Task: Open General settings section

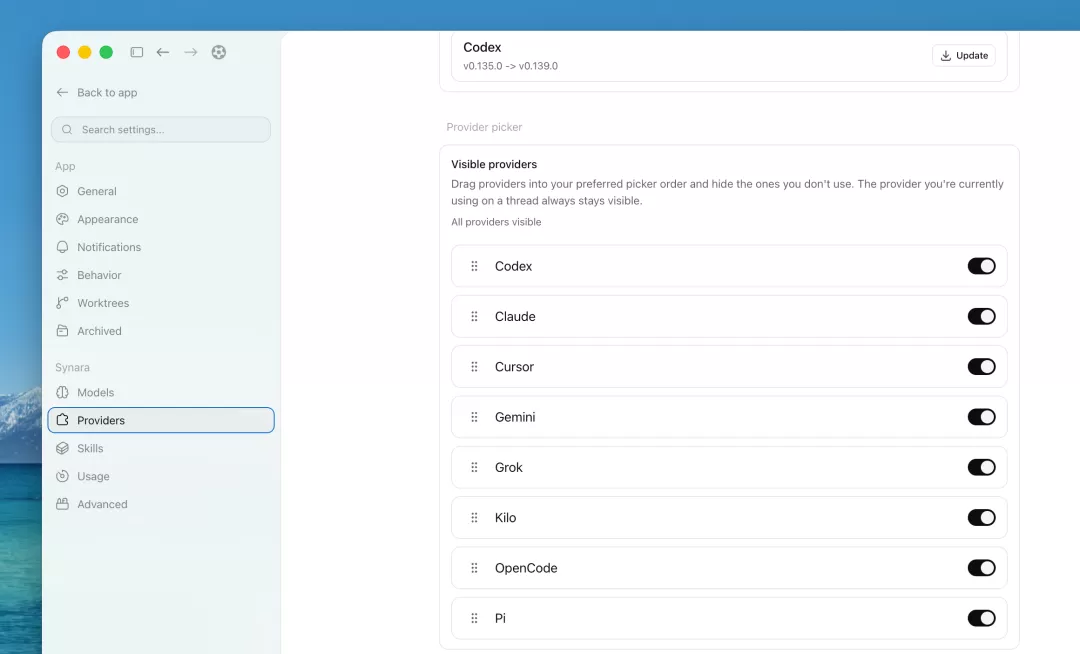Action: [161, 191]
